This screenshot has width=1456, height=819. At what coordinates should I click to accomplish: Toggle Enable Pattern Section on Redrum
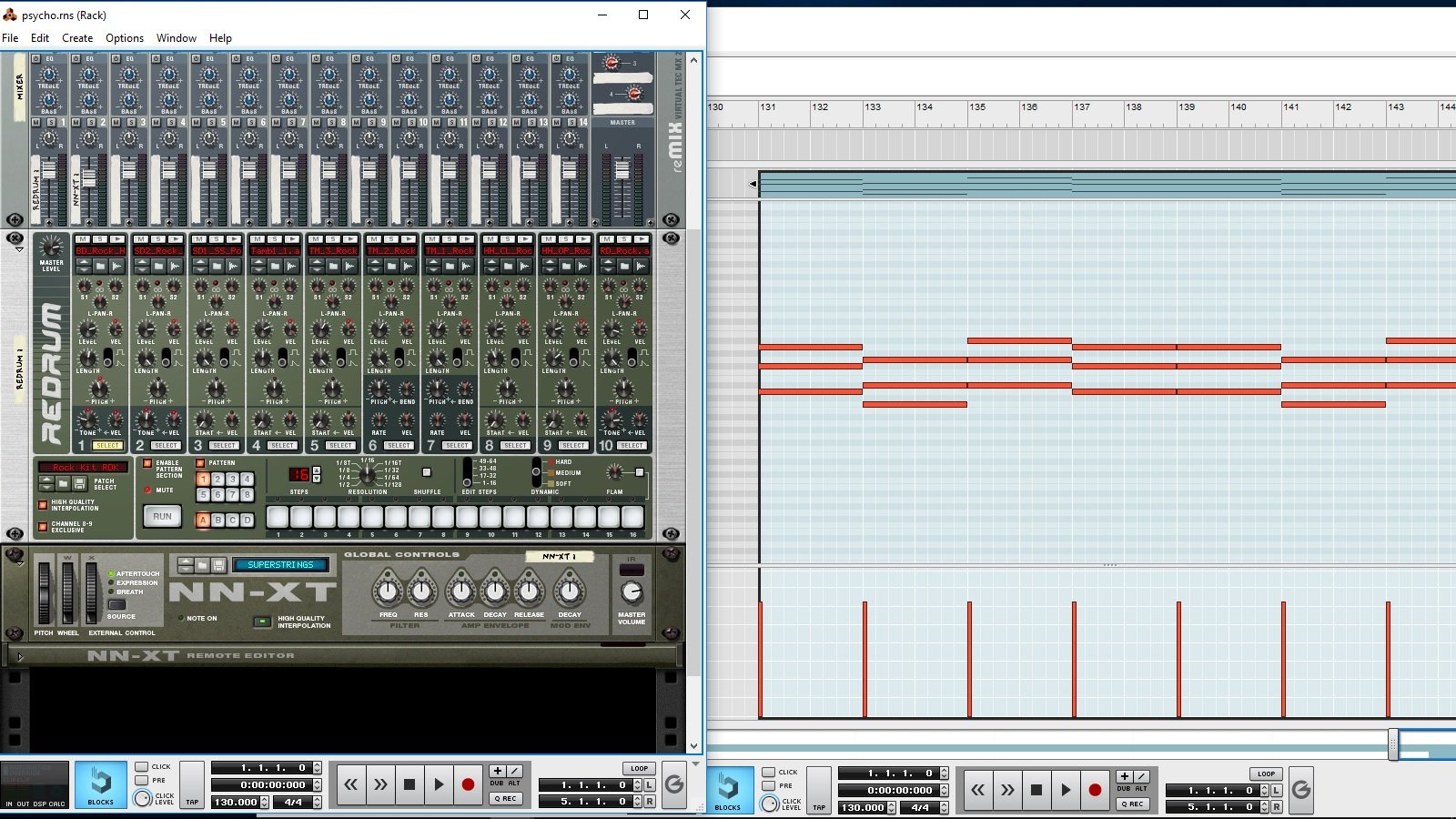click(147, 463)
